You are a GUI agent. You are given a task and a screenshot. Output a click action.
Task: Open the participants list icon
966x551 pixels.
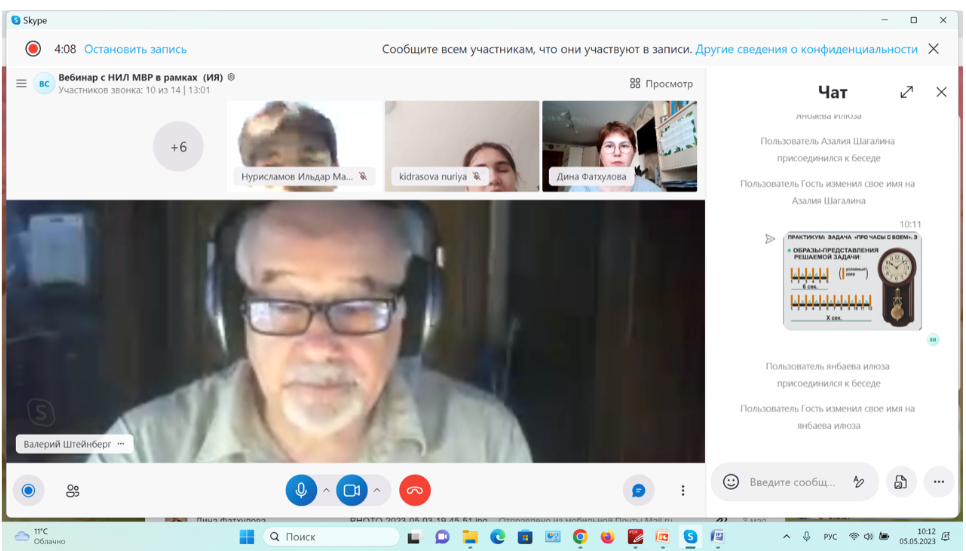point(73,491)
